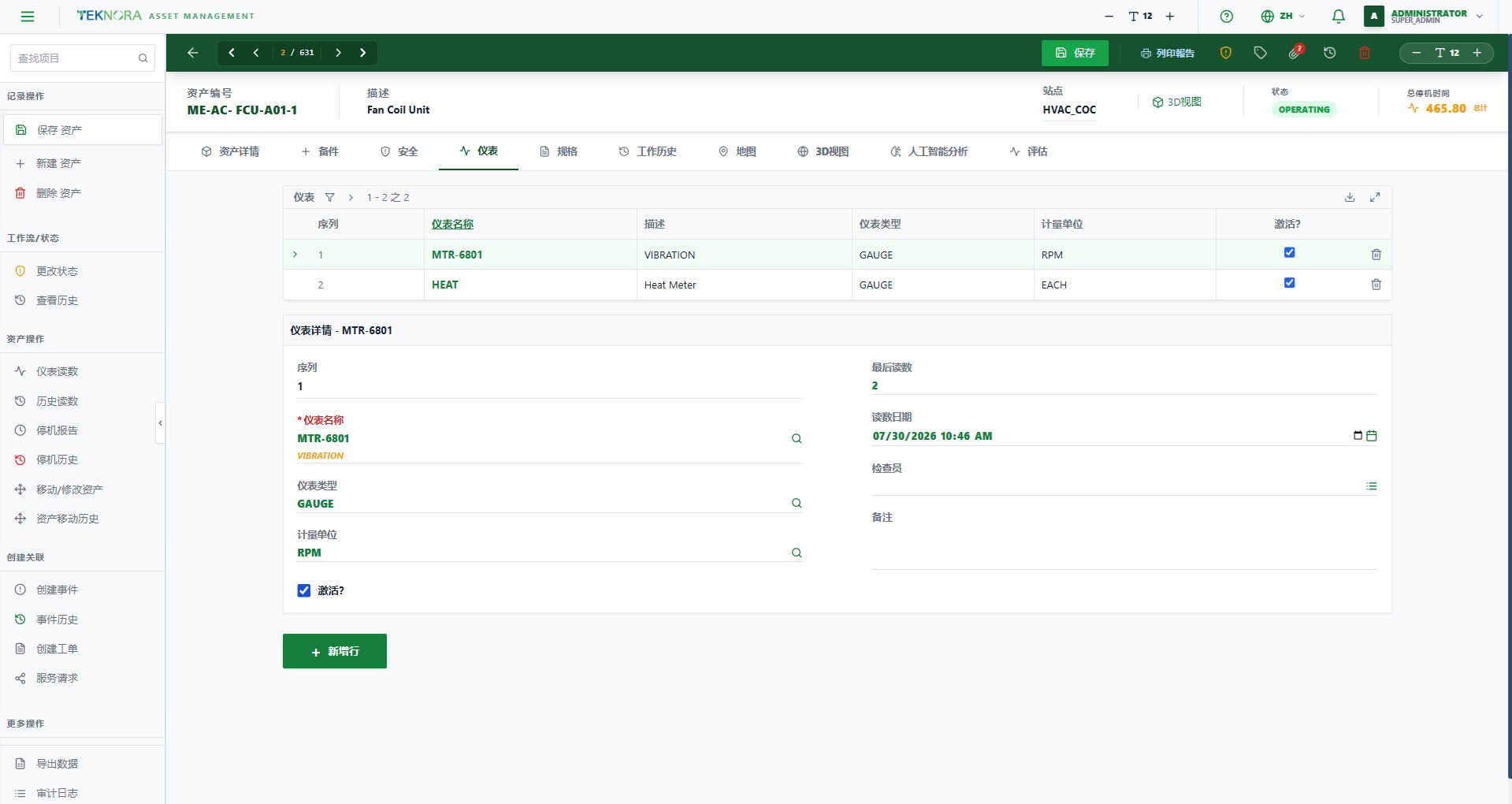Image resolution: width=1512 pixels, height=804 pixels.
Task: Open the ZH language dropdown
Action: coord(1284,16)
